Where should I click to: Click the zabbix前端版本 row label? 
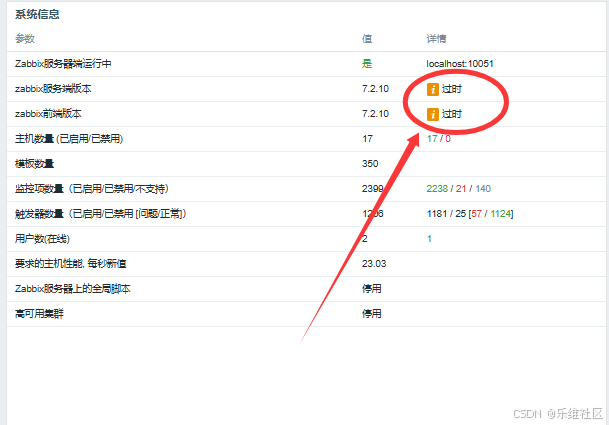click(48, 114)
